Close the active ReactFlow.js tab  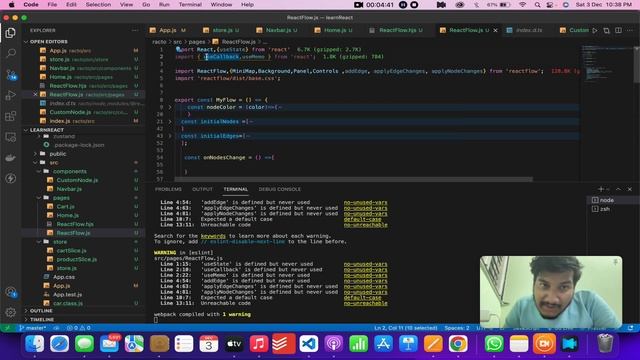click(496, 31)
